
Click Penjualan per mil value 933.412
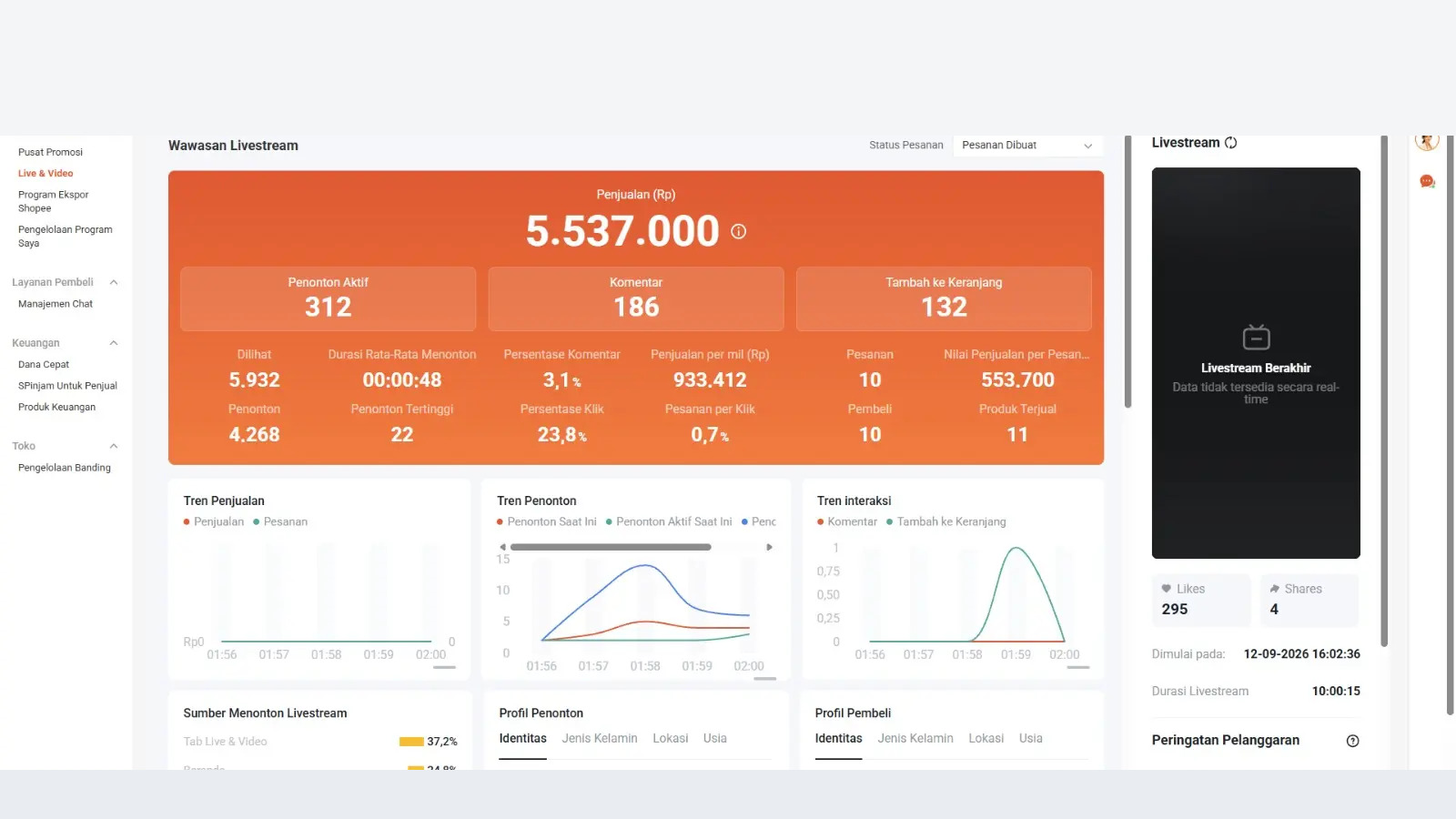point(710,380)
